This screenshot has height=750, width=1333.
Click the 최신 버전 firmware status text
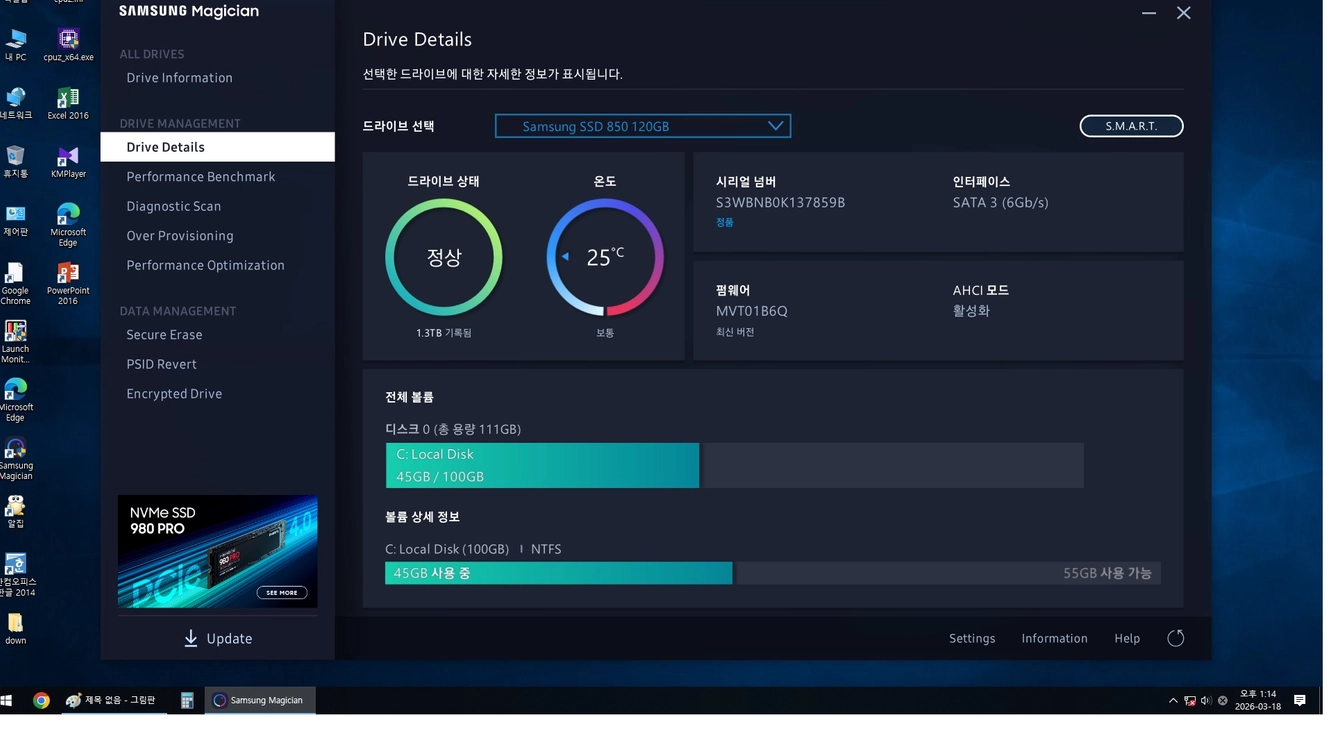(x=735, y=332)
